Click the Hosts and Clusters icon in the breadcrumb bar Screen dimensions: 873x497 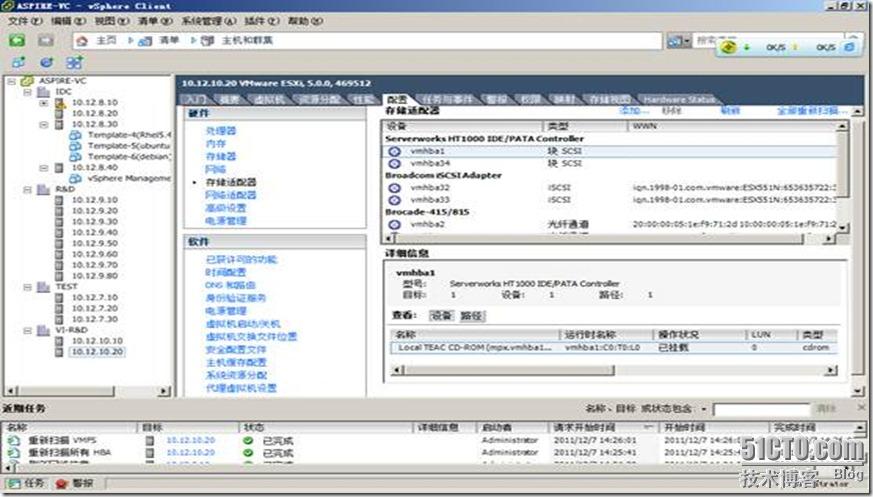coord(207,41)
